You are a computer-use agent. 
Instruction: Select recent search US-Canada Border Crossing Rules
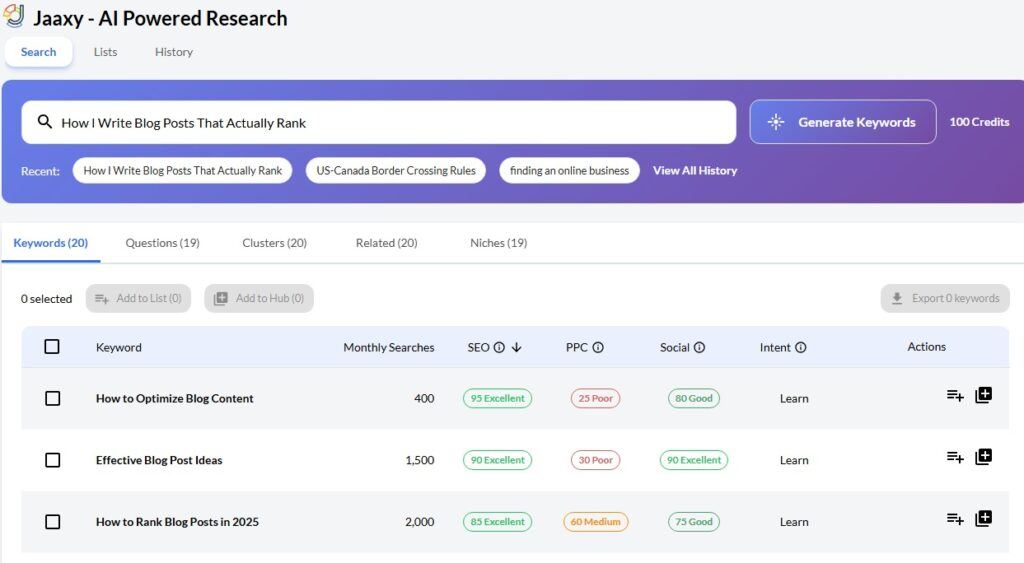click(396, 171)
